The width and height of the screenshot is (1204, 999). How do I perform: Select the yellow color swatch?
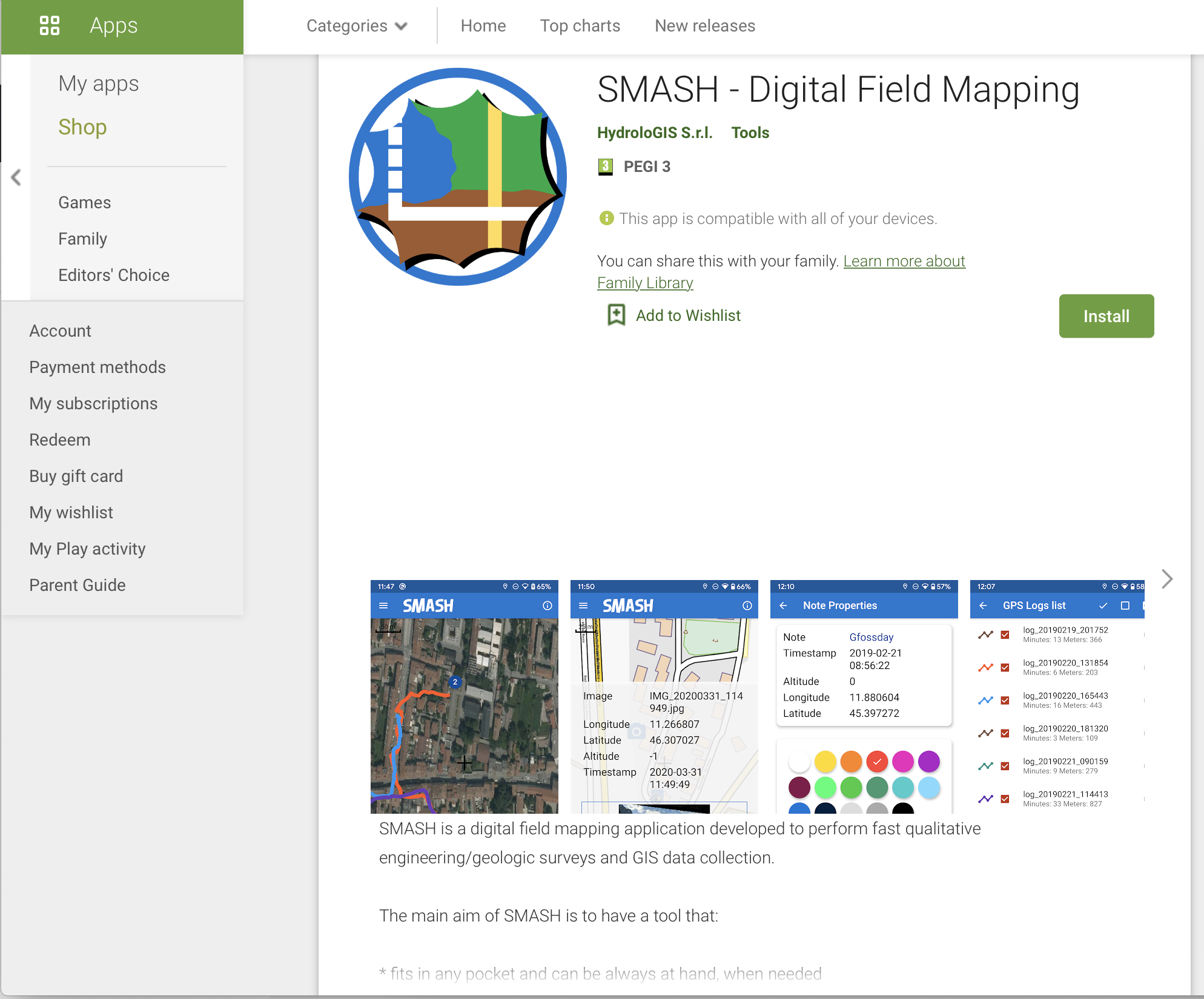point(825,762)
